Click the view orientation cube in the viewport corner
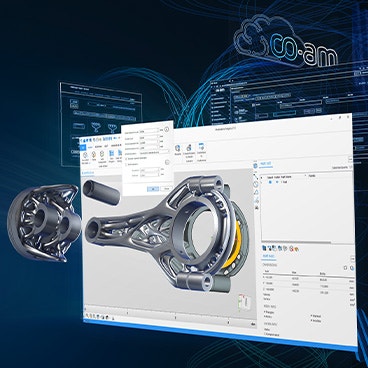The width and height of the screenshot is (368, 368). pyautogui.click(x=244, y=302)
